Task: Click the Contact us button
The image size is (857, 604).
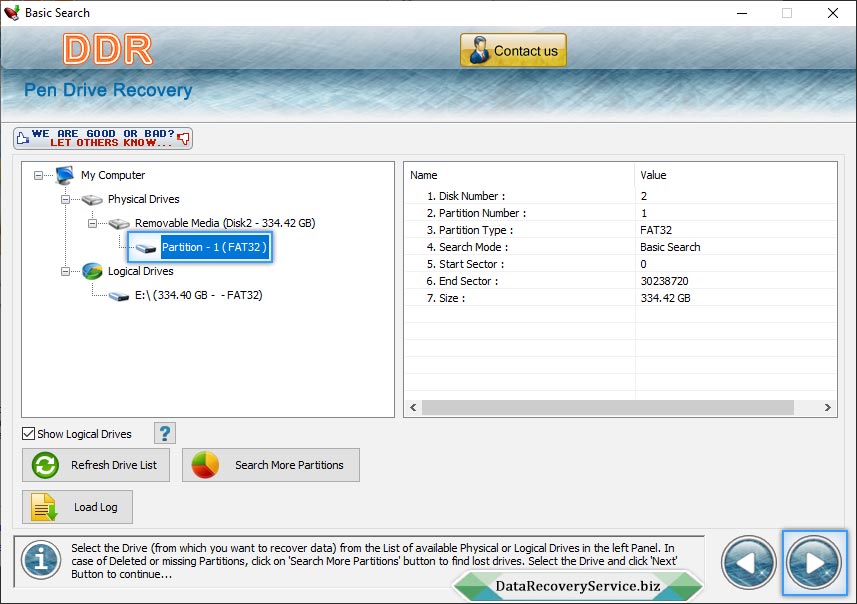Action: pos(513,50)
